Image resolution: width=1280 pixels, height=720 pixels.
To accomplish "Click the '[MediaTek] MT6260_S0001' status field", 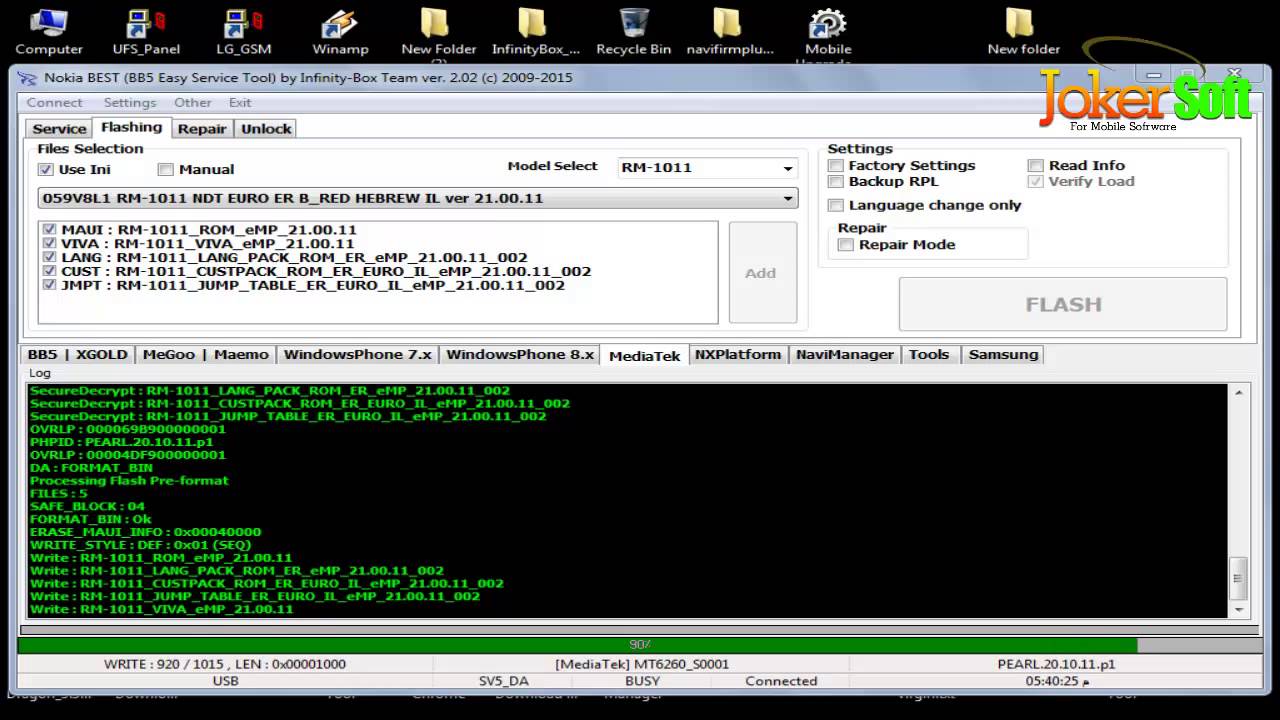I will [642, 664].
